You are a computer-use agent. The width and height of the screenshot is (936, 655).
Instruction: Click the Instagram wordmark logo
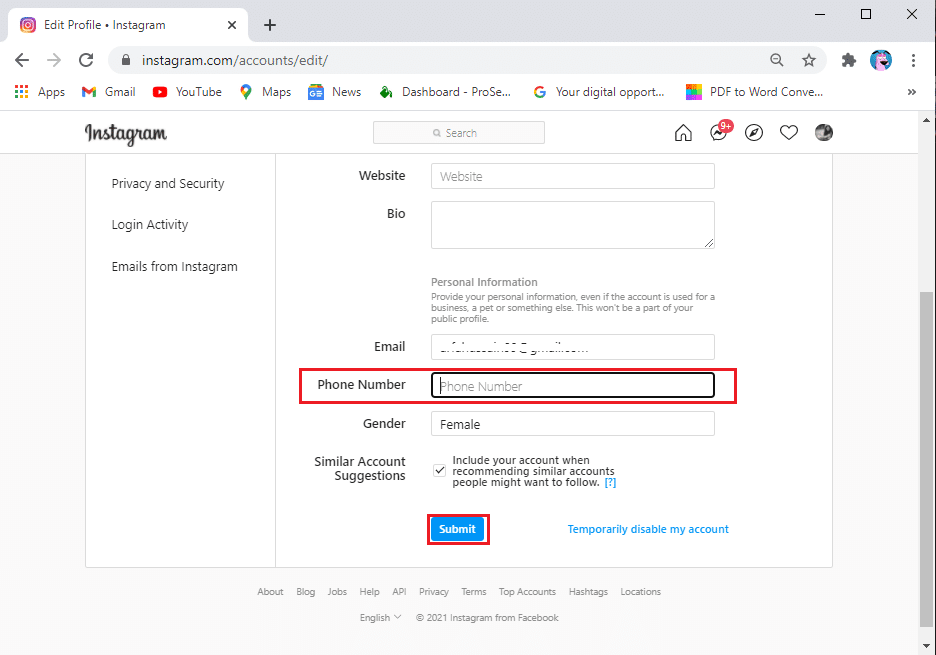coord(126,133)
